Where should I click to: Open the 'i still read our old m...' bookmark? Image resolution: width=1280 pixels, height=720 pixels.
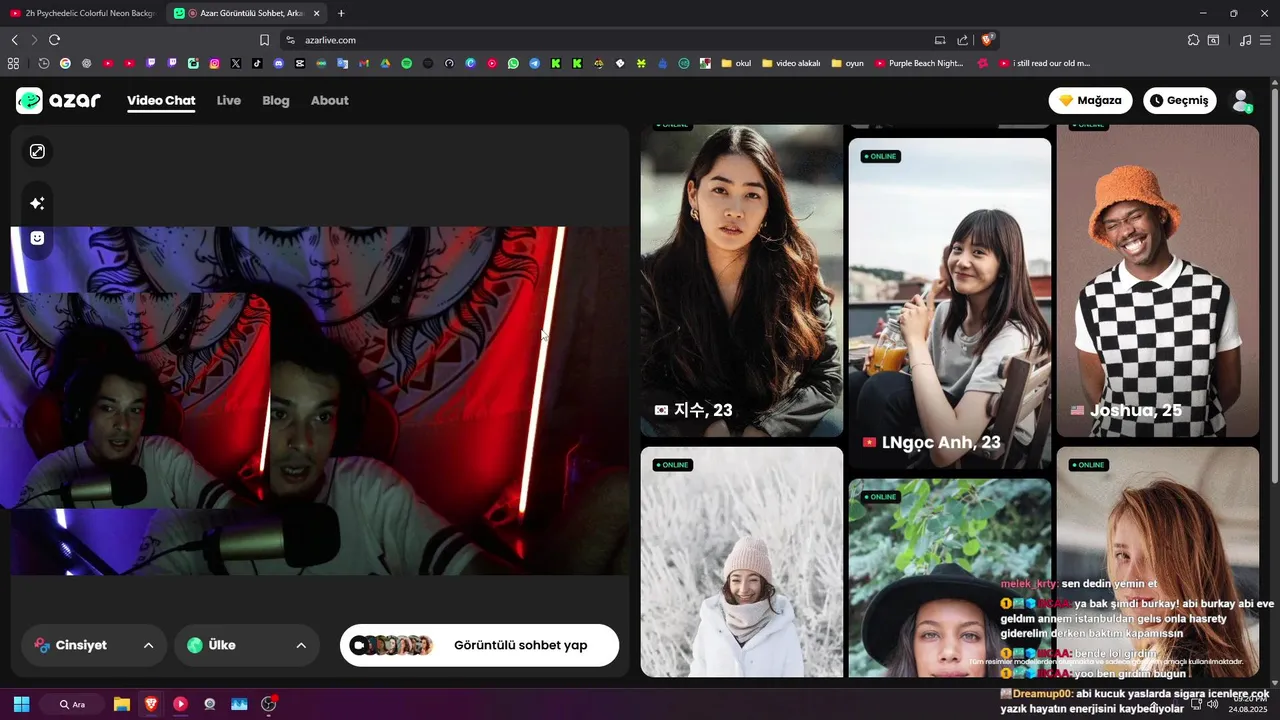tap(1044, 63)
